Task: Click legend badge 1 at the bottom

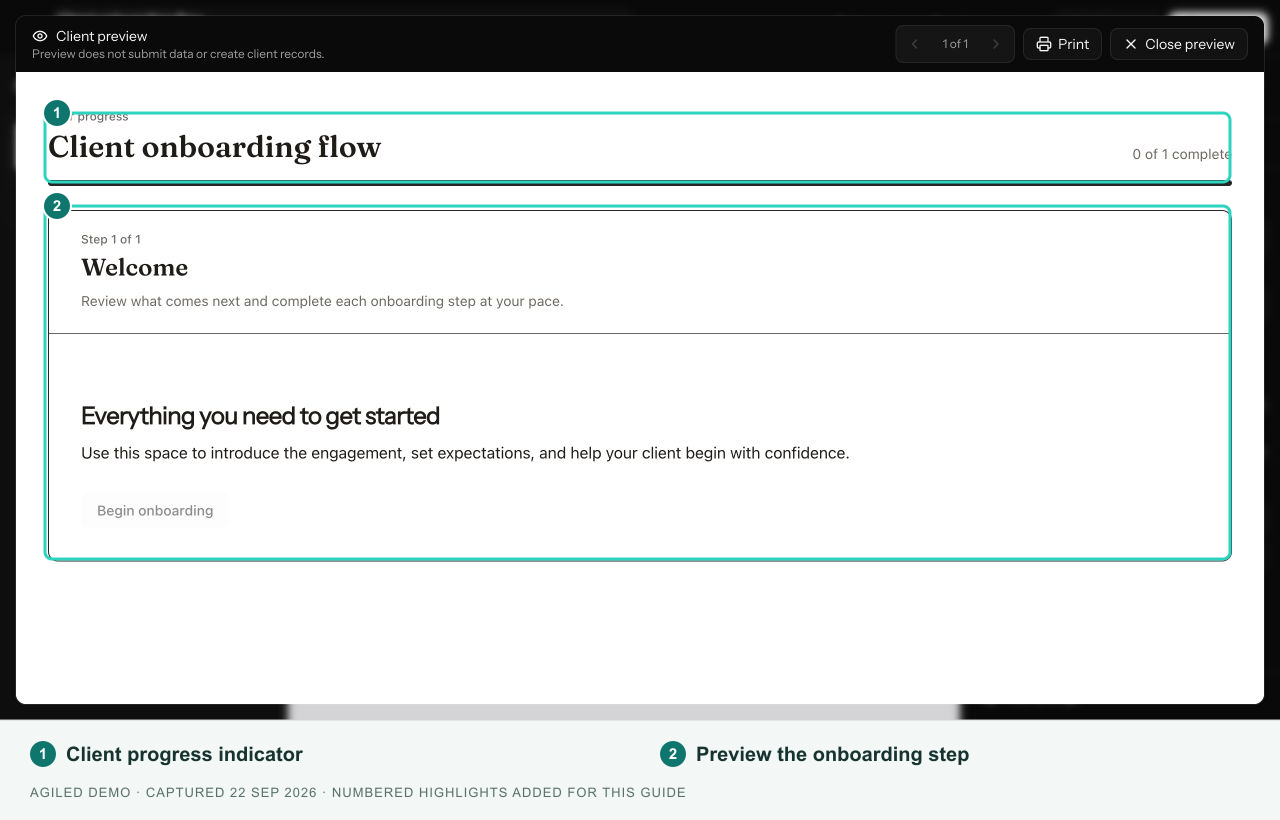Action: pyautogui.click(x=43, y=754)
